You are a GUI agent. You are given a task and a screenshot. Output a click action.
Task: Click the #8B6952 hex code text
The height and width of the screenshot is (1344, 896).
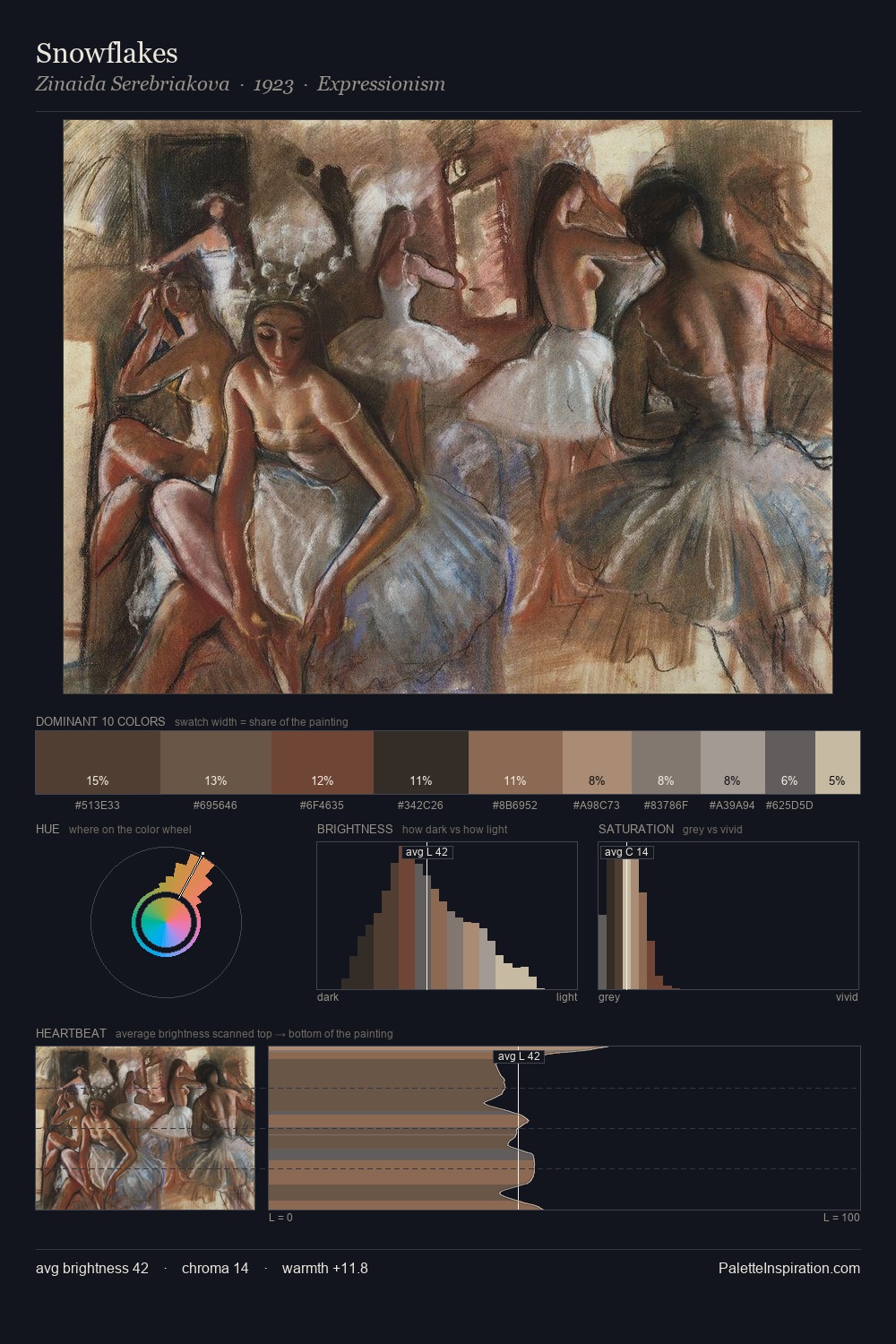pyautogui.click(x=515, y=805)
